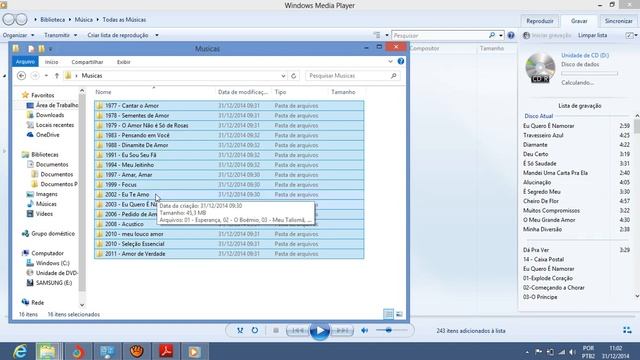Click the burn list options icon
This screenshot has width=640, height=360.
630,36
